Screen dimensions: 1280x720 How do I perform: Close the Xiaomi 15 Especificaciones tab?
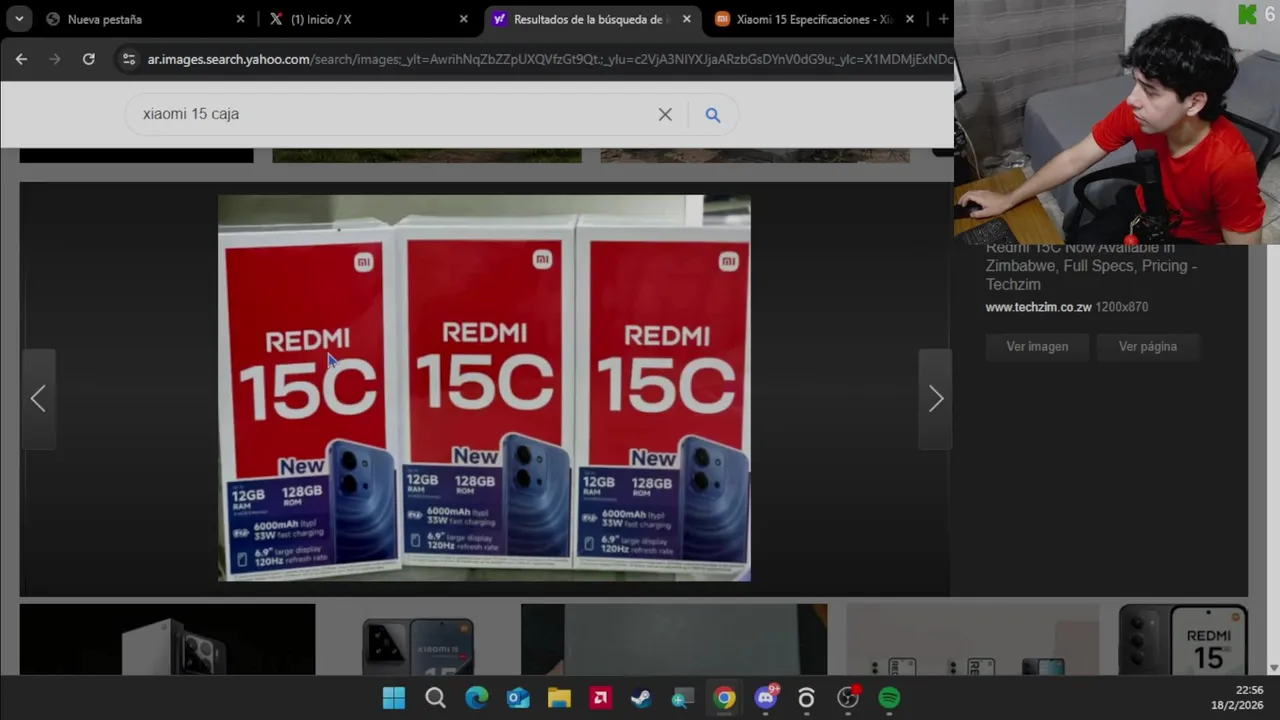pyautogui.click(x=909, y=19)
